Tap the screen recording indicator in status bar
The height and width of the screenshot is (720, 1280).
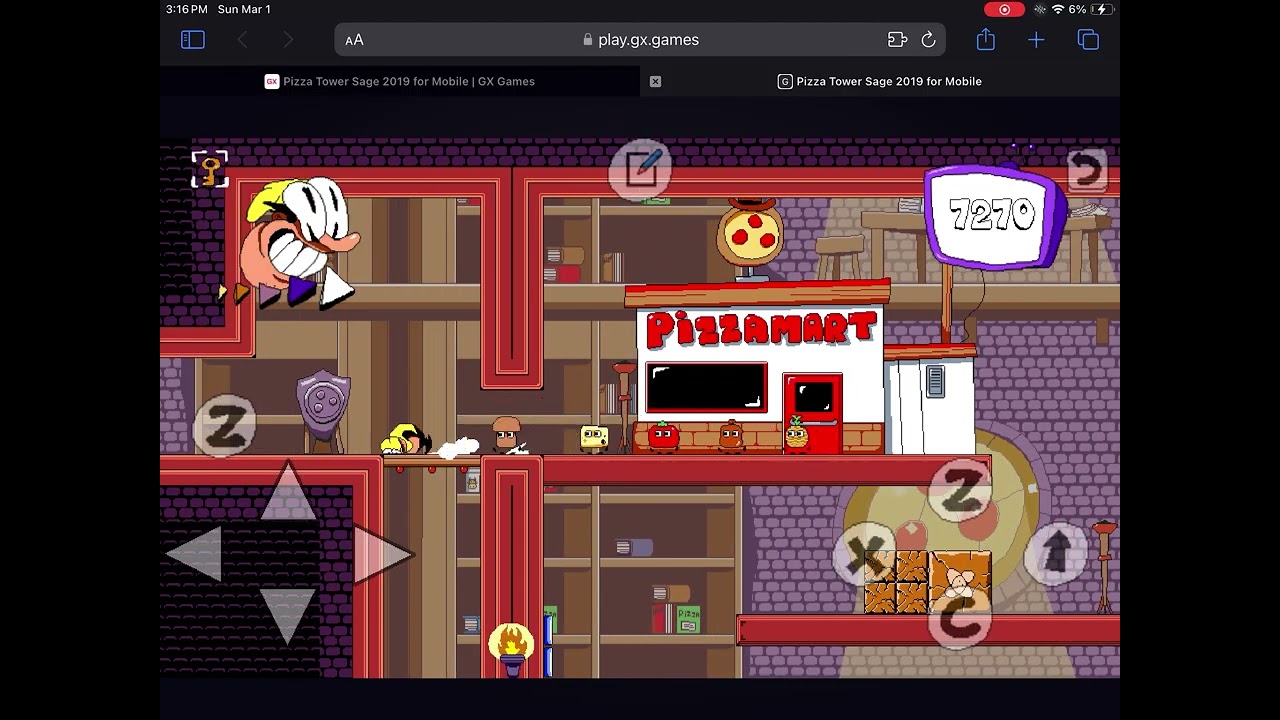1004,9
